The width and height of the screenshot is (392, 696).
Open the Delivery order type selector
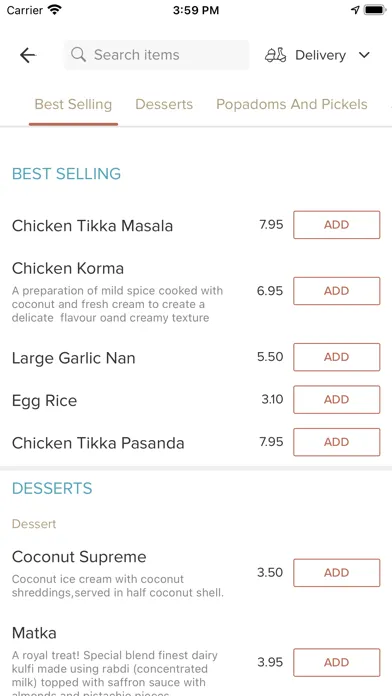tap(317, 55)
